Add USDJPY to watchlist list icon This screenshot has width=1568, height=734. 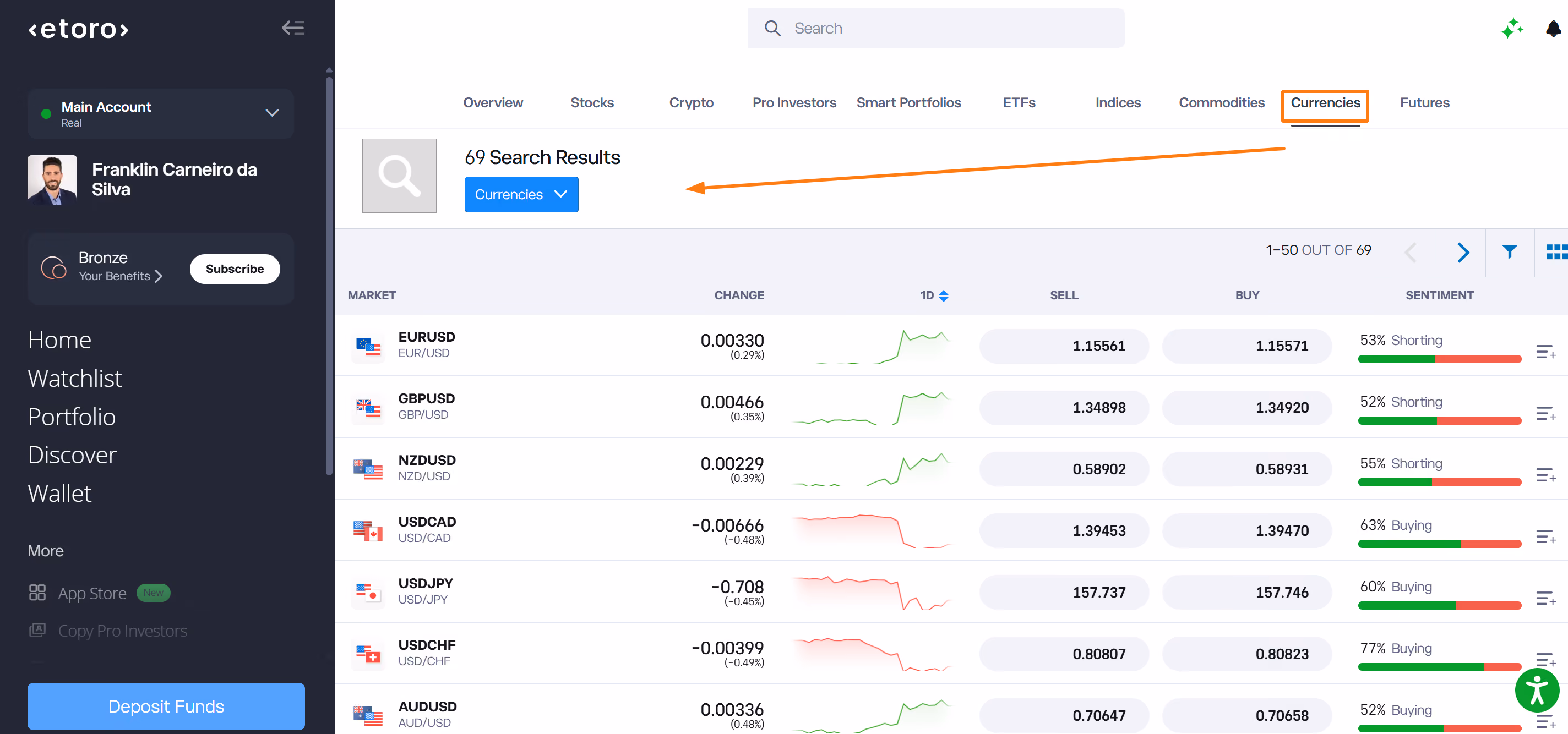point(1545,599)
